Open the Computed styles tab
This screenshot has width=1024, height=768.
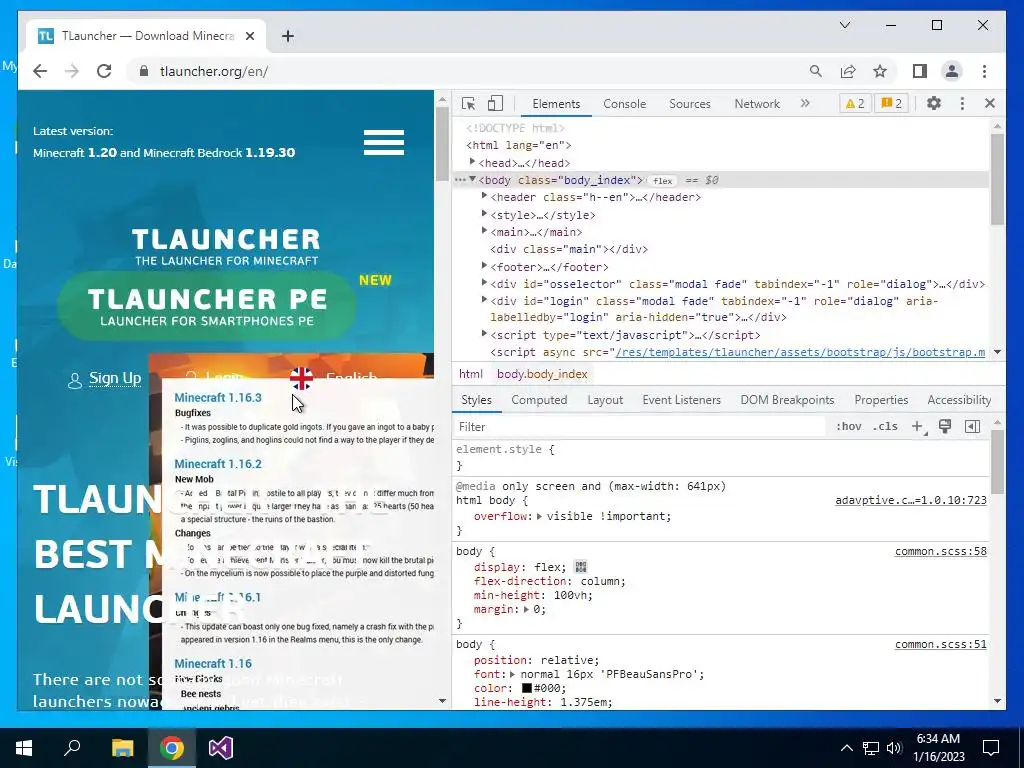[x=539, y=400]
